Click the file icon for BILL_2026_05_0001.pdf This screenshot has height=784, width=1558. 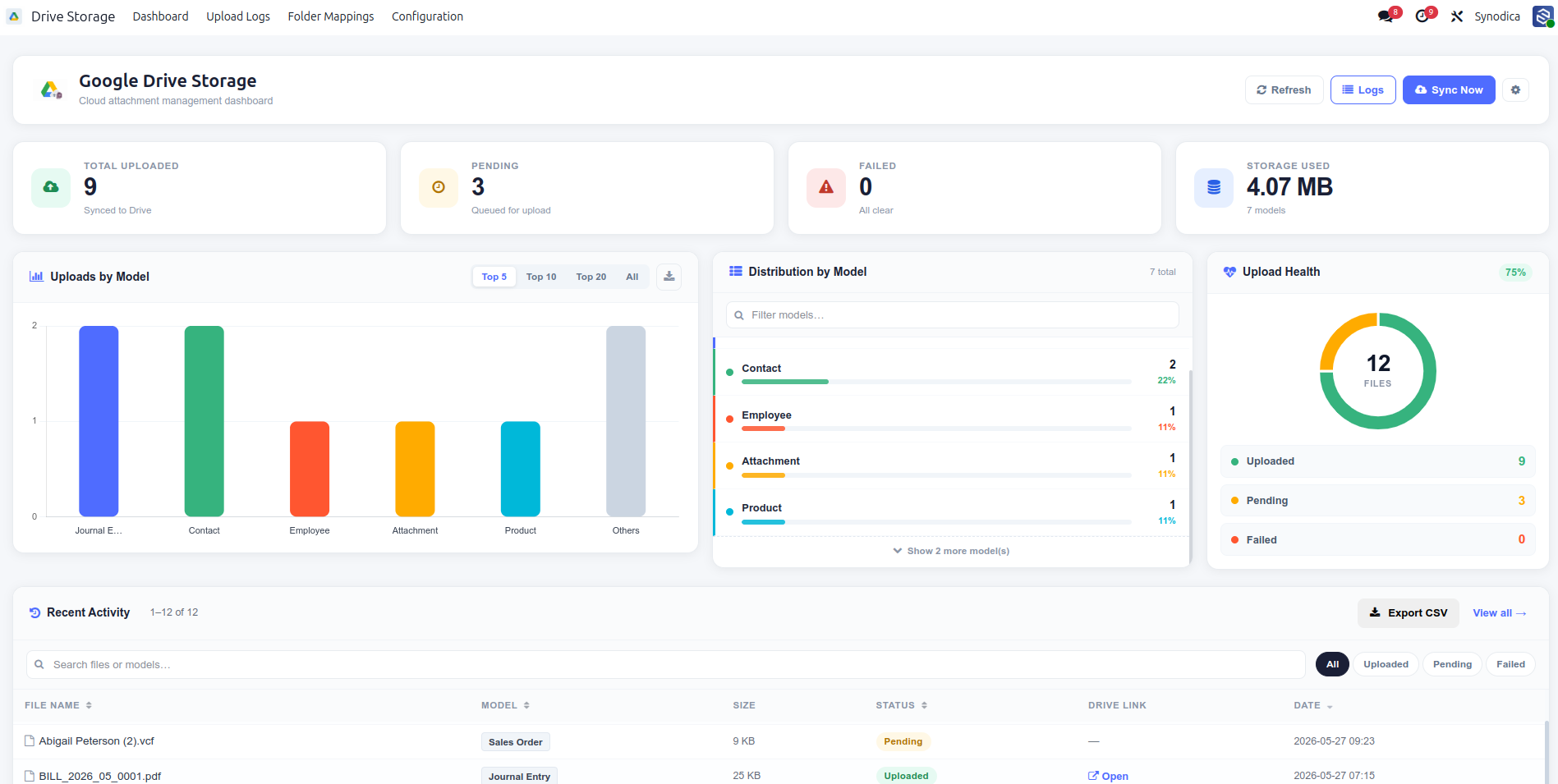(x=30, y=776)
